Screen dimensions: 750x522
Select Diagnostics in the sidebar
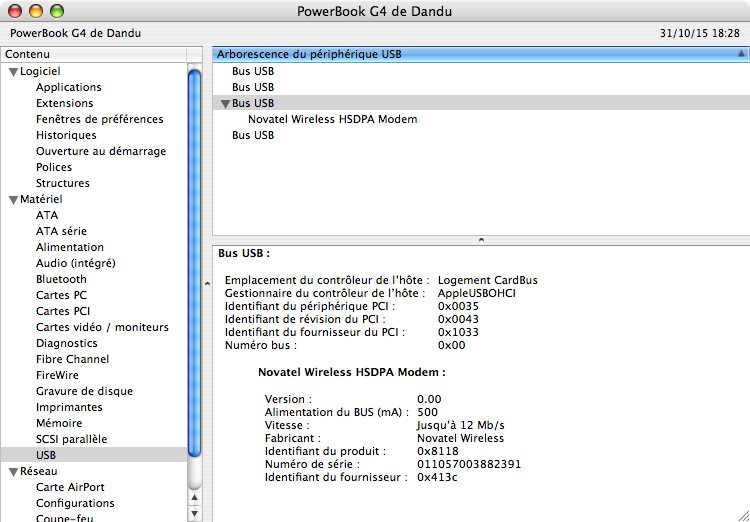66,343
